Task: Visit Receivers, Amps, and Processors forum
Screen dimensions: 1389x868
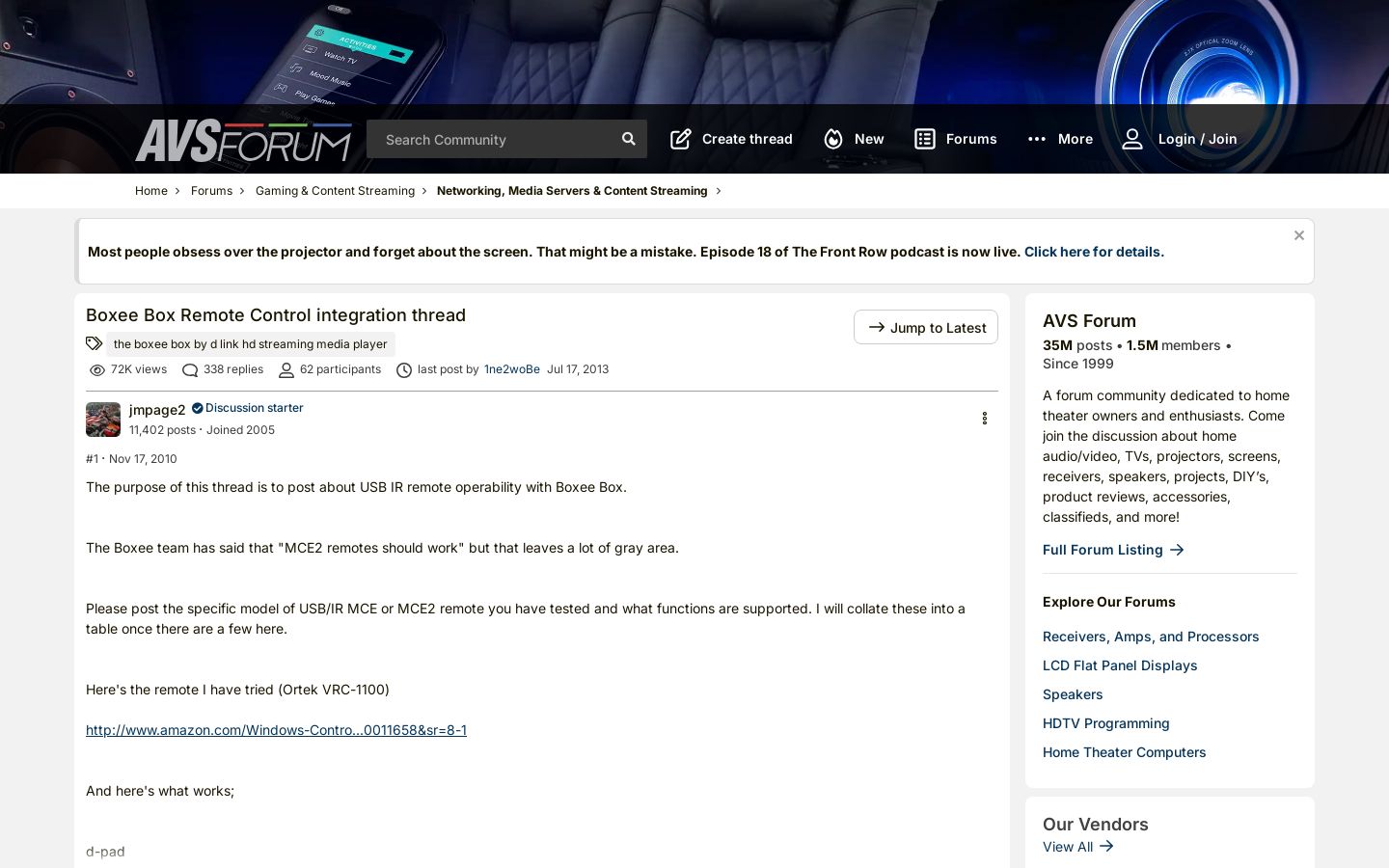Action: (x=1151, y=637)
